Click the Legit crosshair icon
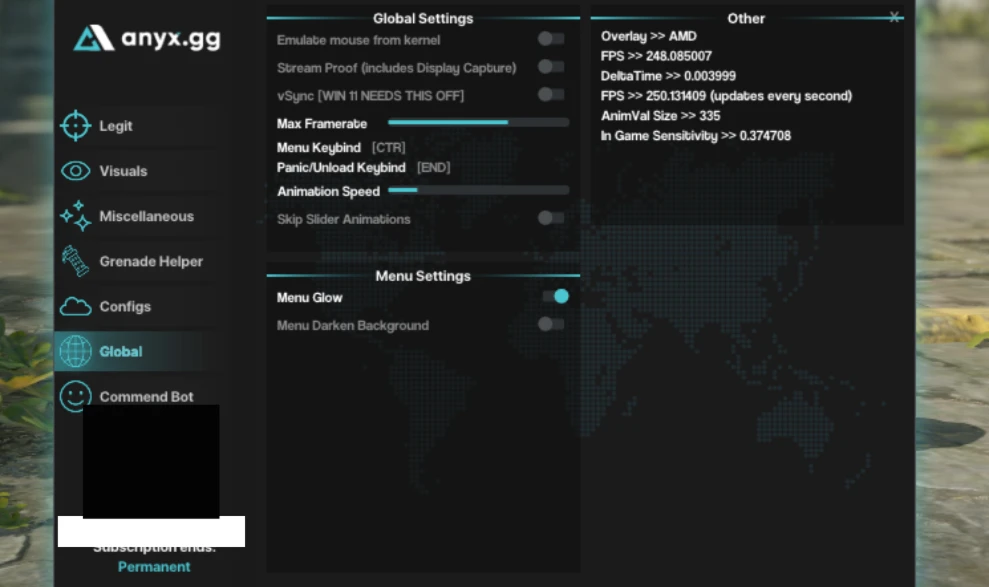The image size is (989, 587). click(76, 125)
